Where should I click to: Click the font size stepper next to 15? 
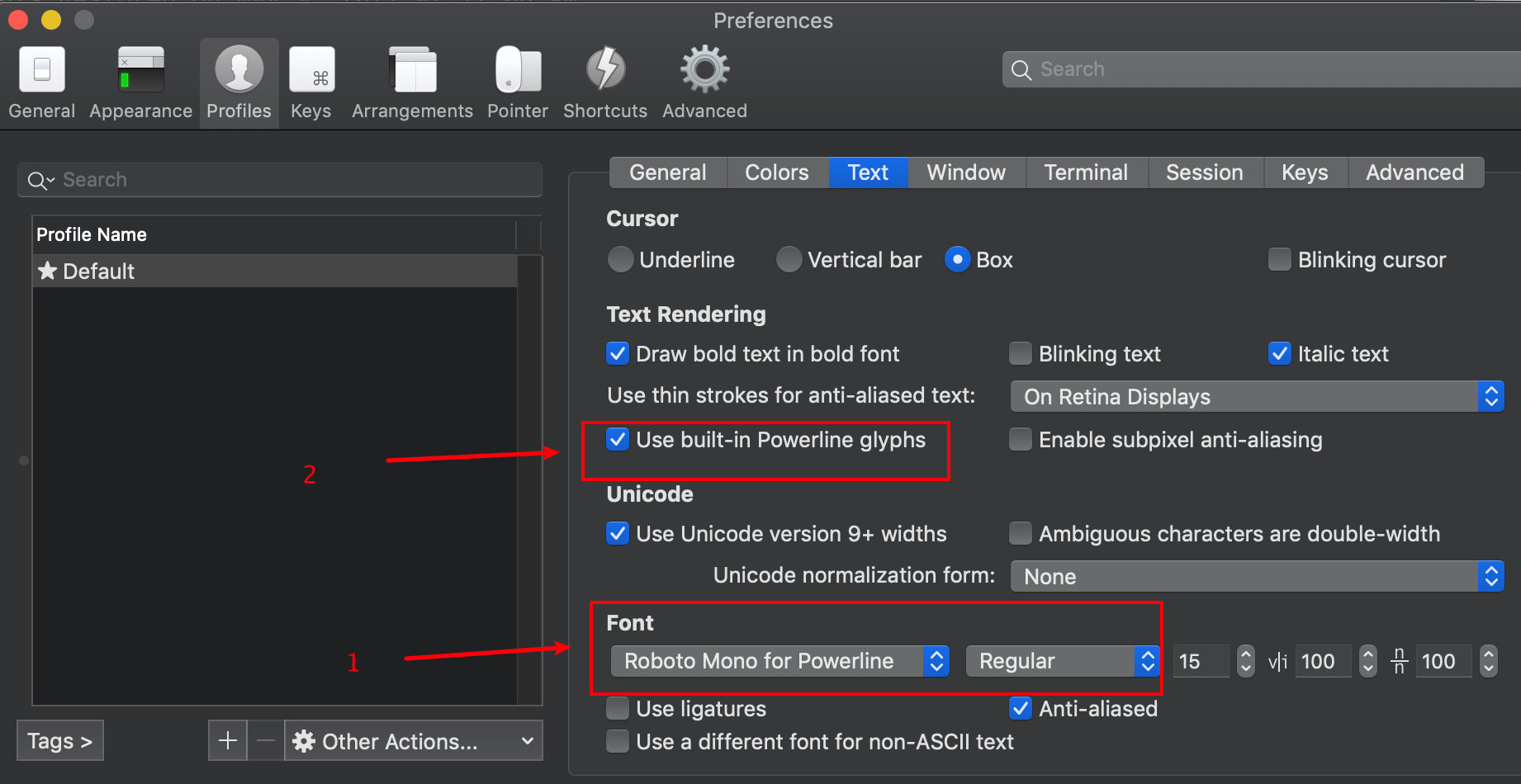1246,661
